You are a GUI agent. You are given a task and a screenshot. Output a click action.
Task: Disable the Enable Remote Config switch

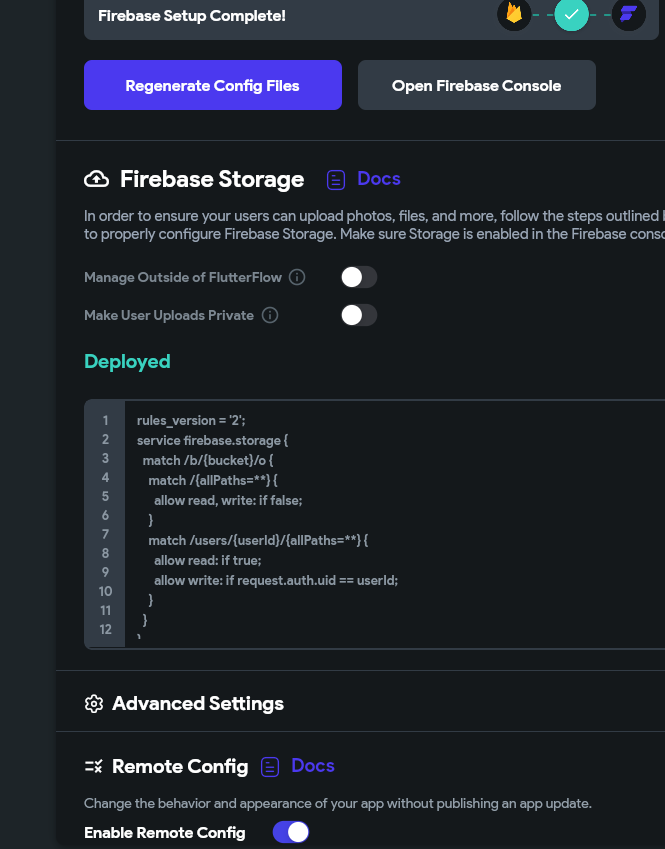pos(291,832)
